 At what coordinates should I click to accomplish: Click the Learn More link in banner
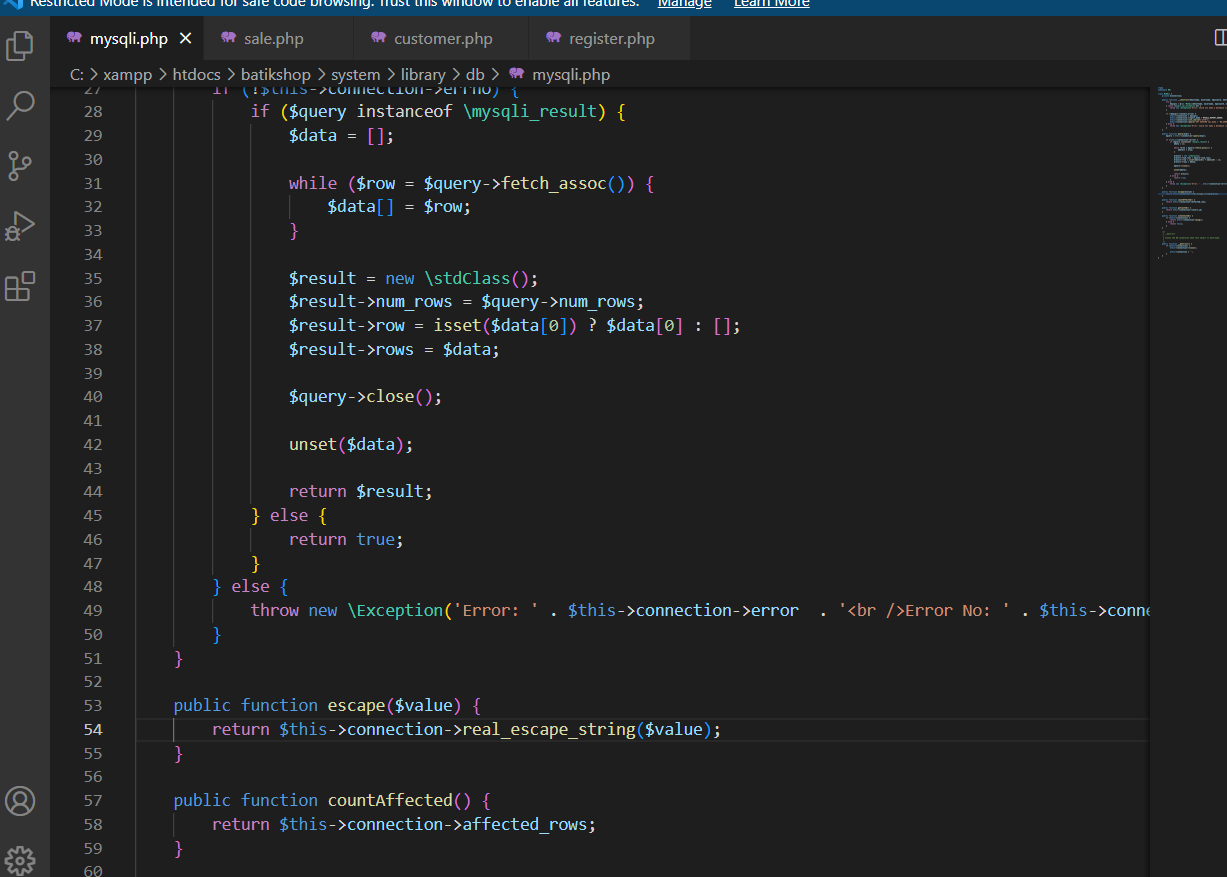point(771,4)
